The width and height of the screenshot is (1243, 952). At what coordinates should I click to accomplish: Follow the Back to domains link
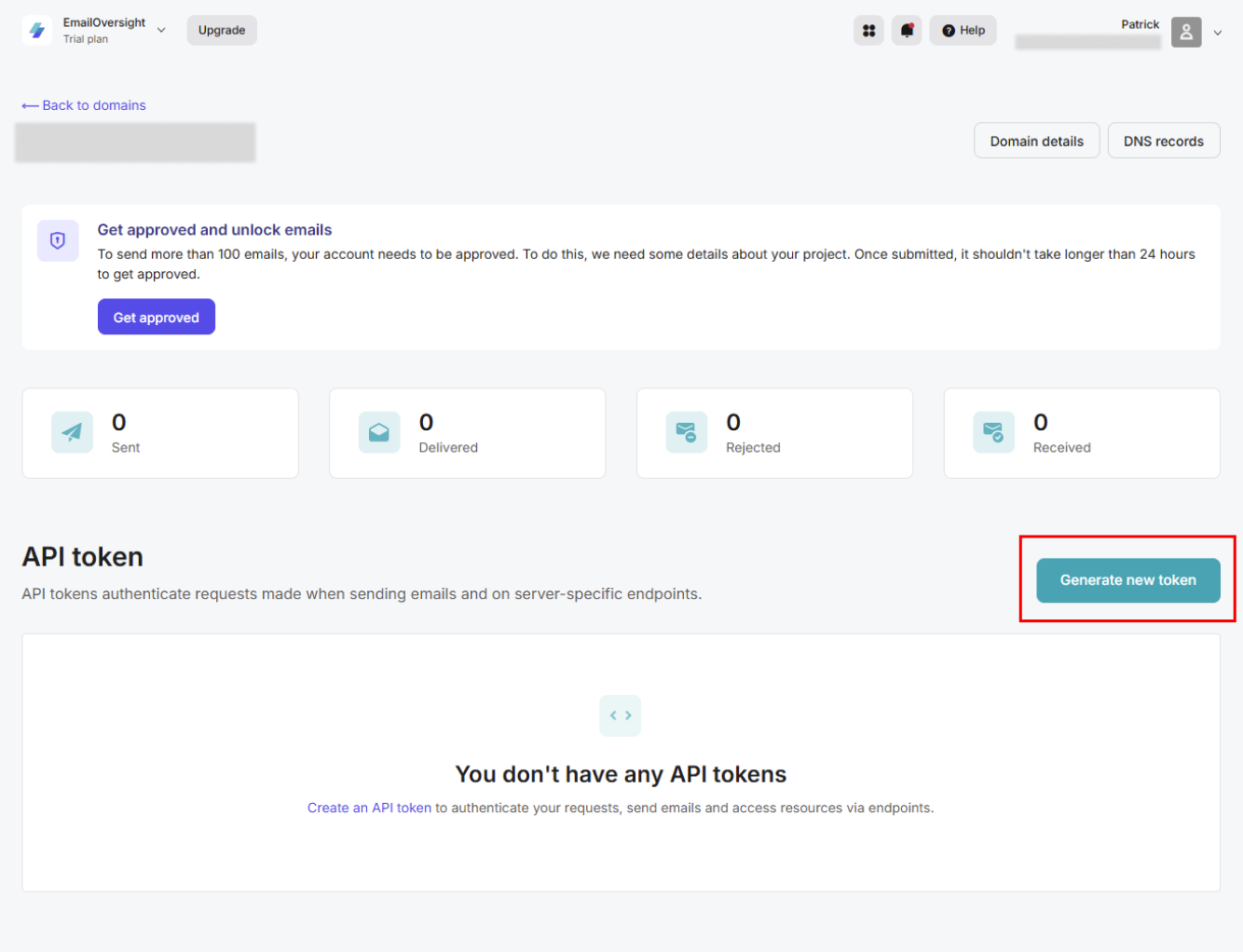[x=84, y=105]
